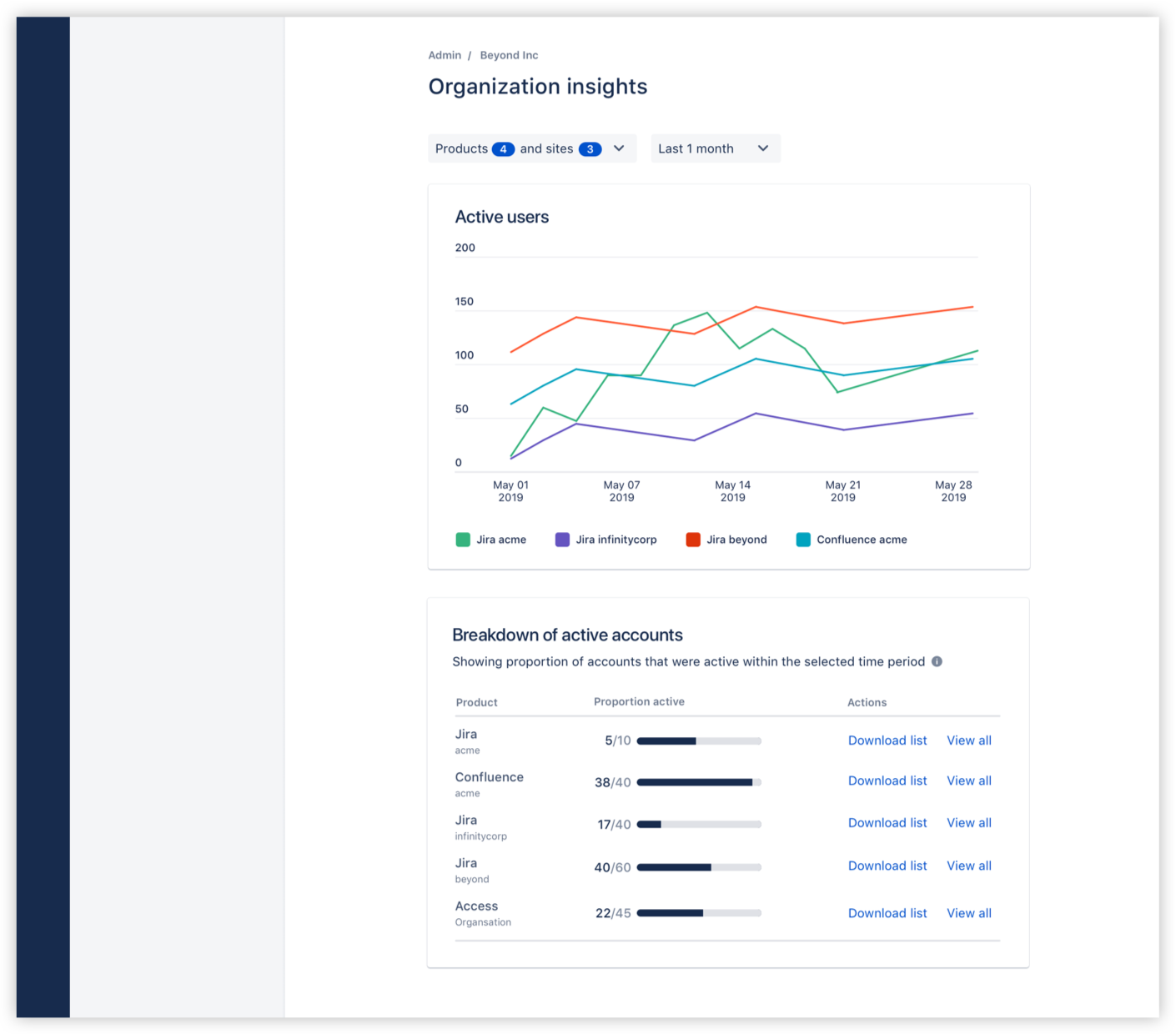View all accounts for Access Organsation
The width and height of the screenshot is (1176, 1034).
pos(969,913)
